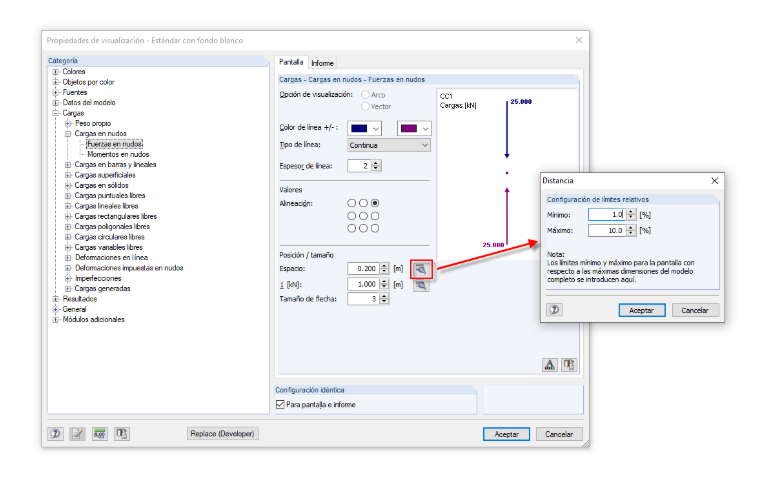Expand the Colores category
This screenshot has width=760, height=477.
[x=56, y=72]
